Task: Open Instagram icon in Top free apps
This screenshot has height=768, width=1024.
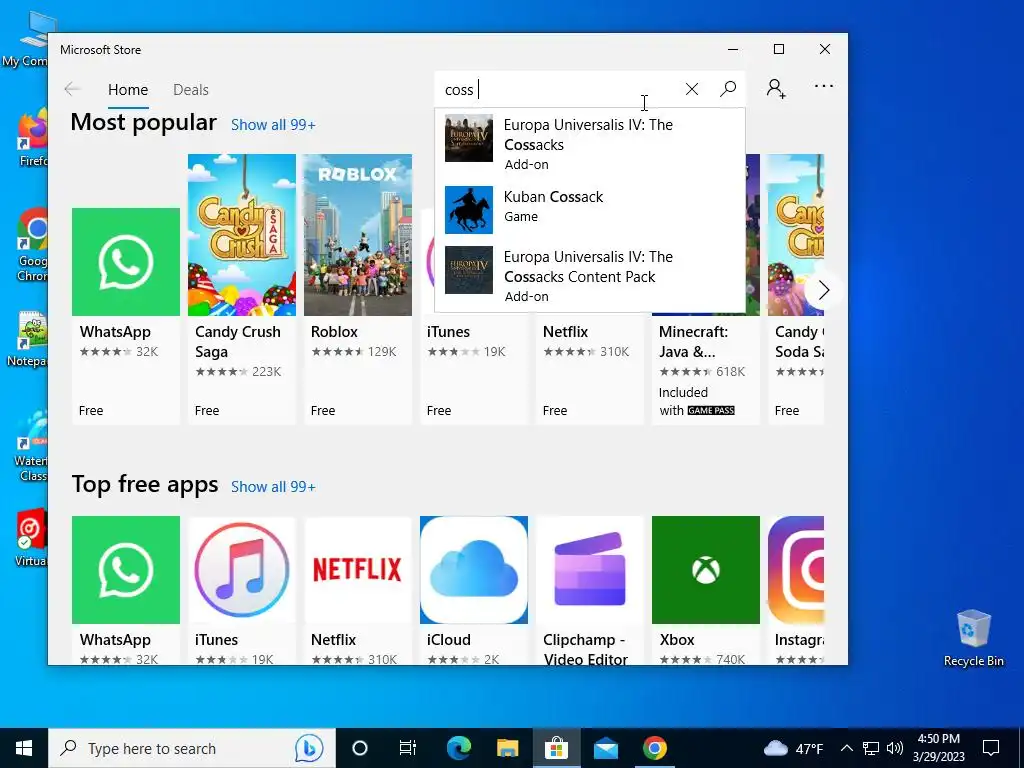Action: (x=796, y=569)
